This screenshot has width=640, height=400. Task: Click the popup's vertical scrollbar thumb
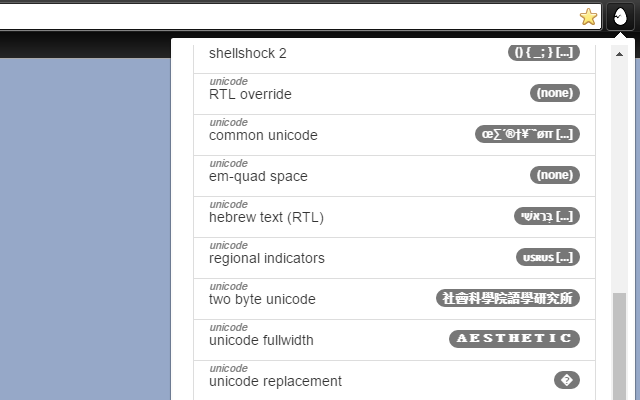point(620,345)
